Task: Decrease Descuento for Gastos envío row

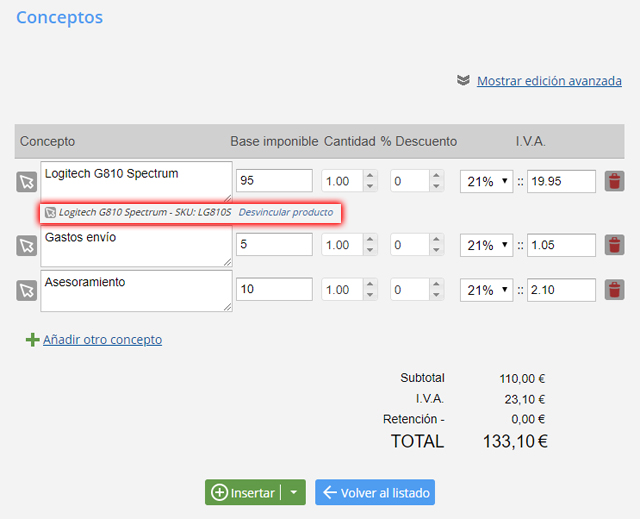Action: coord(435,250)
